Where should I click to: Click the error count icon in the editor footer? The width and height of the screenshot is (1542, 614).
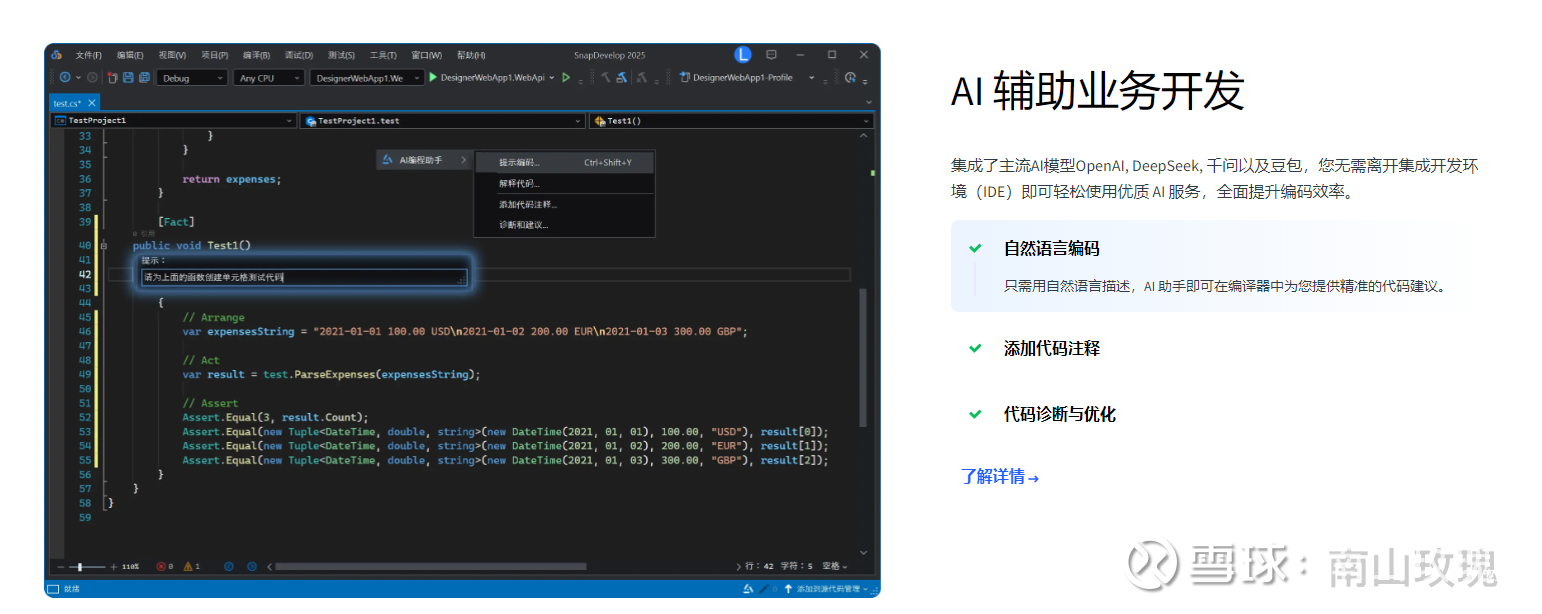161,566
